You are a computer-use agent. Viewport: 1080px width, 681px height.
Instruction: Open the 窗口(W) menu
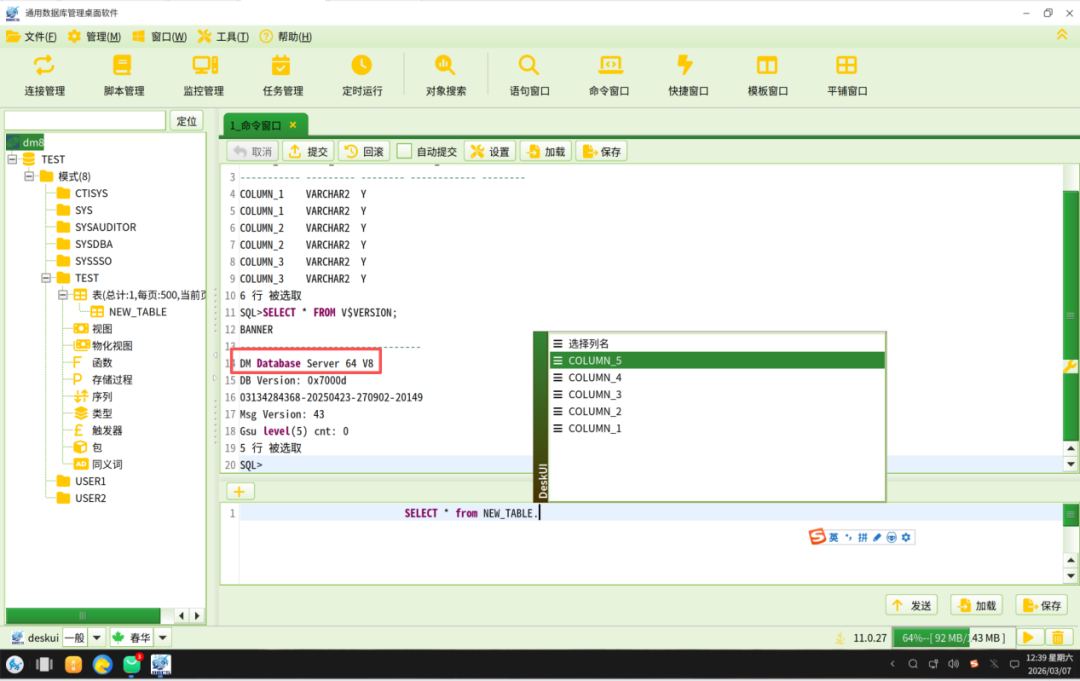160,36
